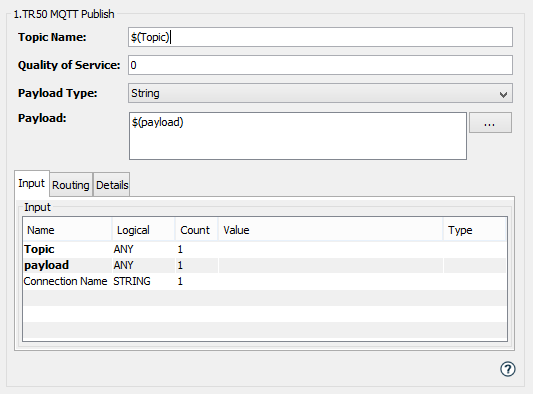Click the Value cell of Topic row
This screenshot has width=533, height=394.
coord(330,249)
